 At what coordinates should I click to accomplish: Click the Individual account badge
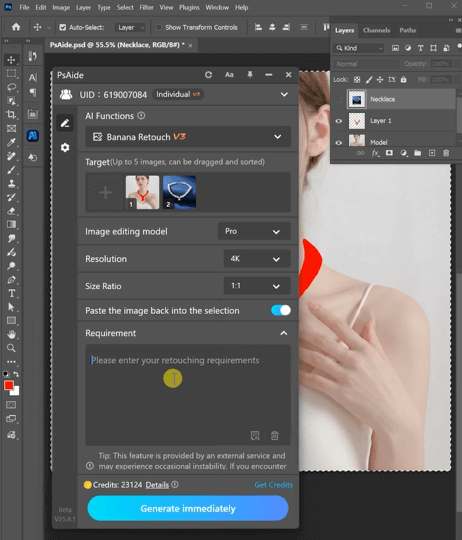click(x=178, y=94)
